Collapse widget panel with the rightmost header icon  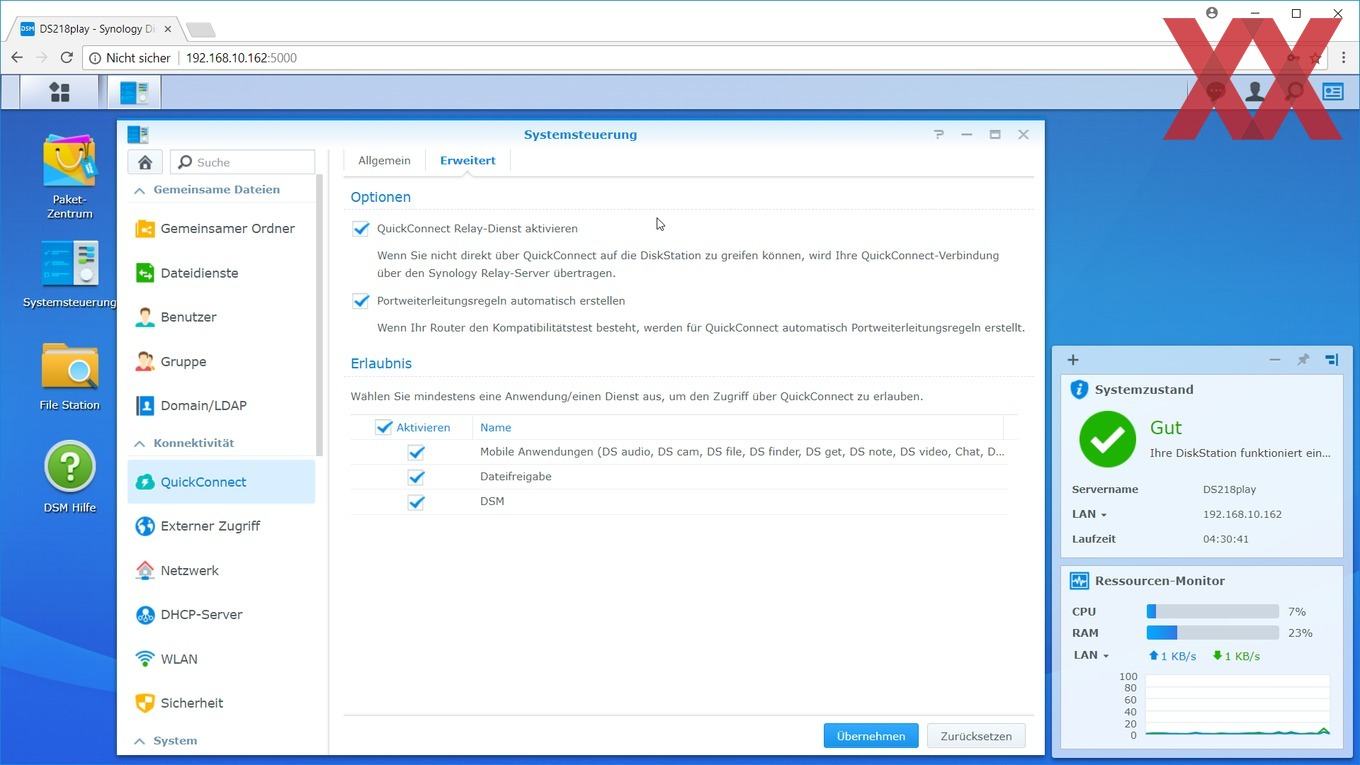(x=1332, y=360)
